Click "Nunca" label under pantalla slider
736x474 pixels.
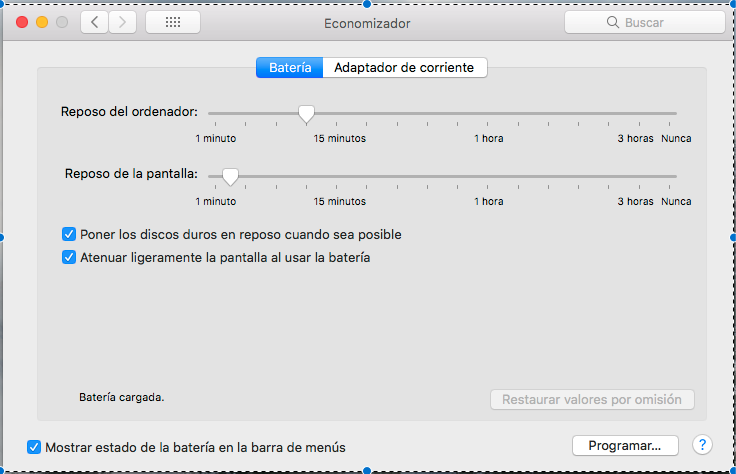(676, 201)
